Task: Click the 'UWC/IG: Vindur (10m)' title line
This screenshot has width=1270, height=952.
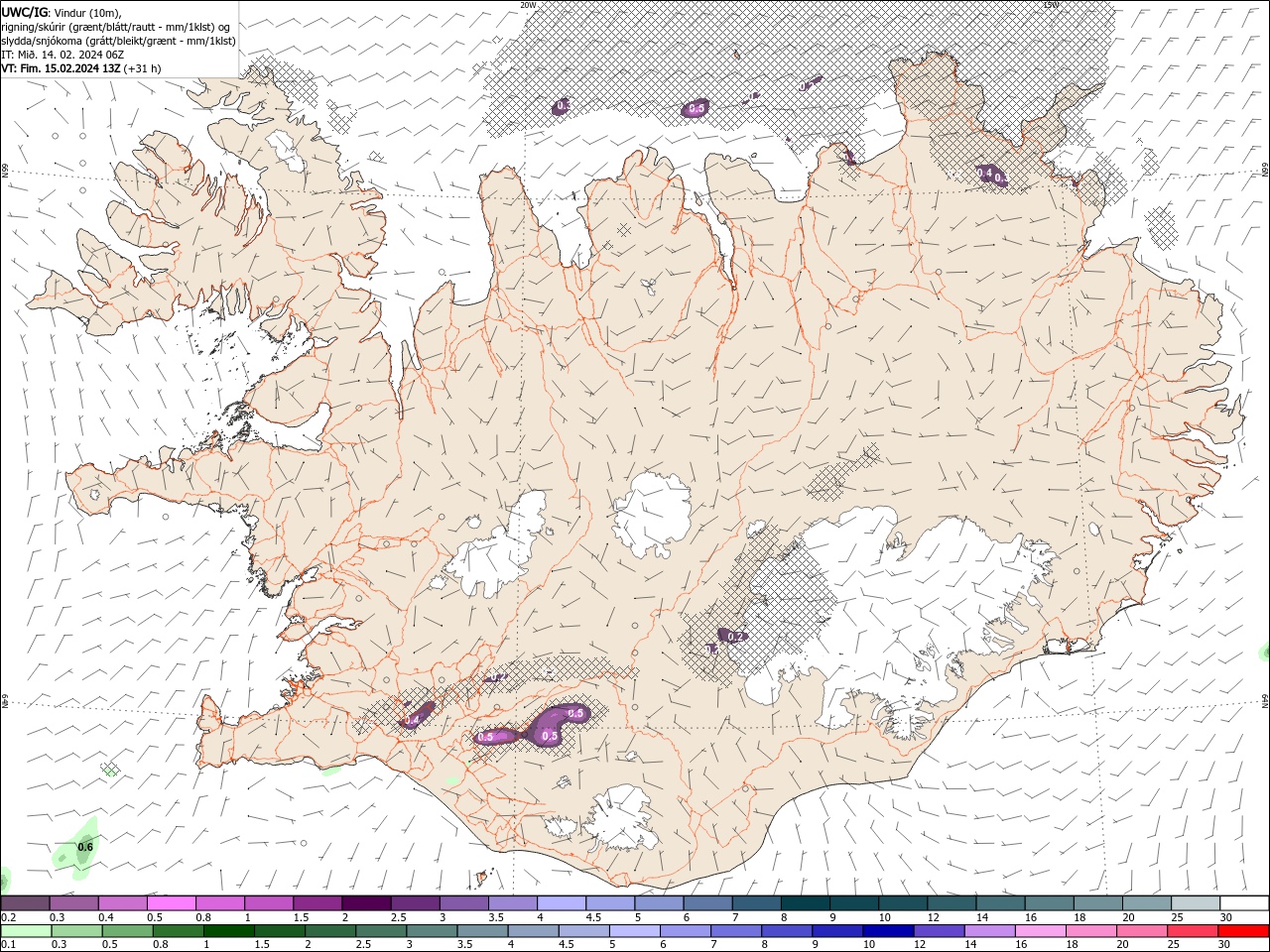Action: [x=61, y=12]
